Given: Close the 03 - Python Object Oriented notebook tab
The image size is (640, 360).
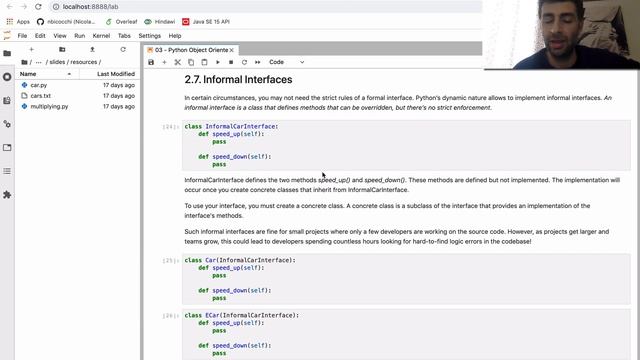Looking at the screenshot, I should point(232,50).
